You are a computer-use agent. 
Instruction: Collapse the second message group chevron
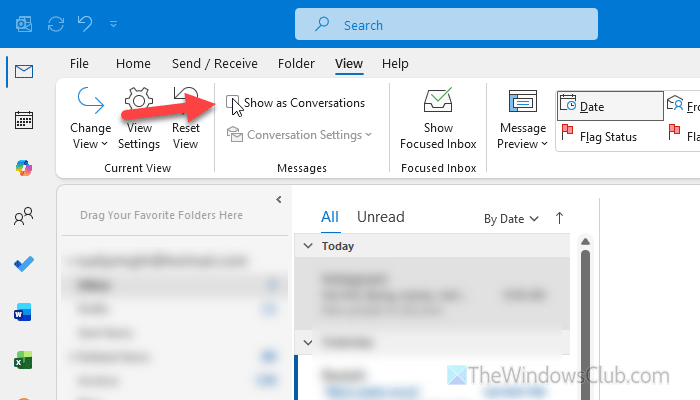click(308, 343)
